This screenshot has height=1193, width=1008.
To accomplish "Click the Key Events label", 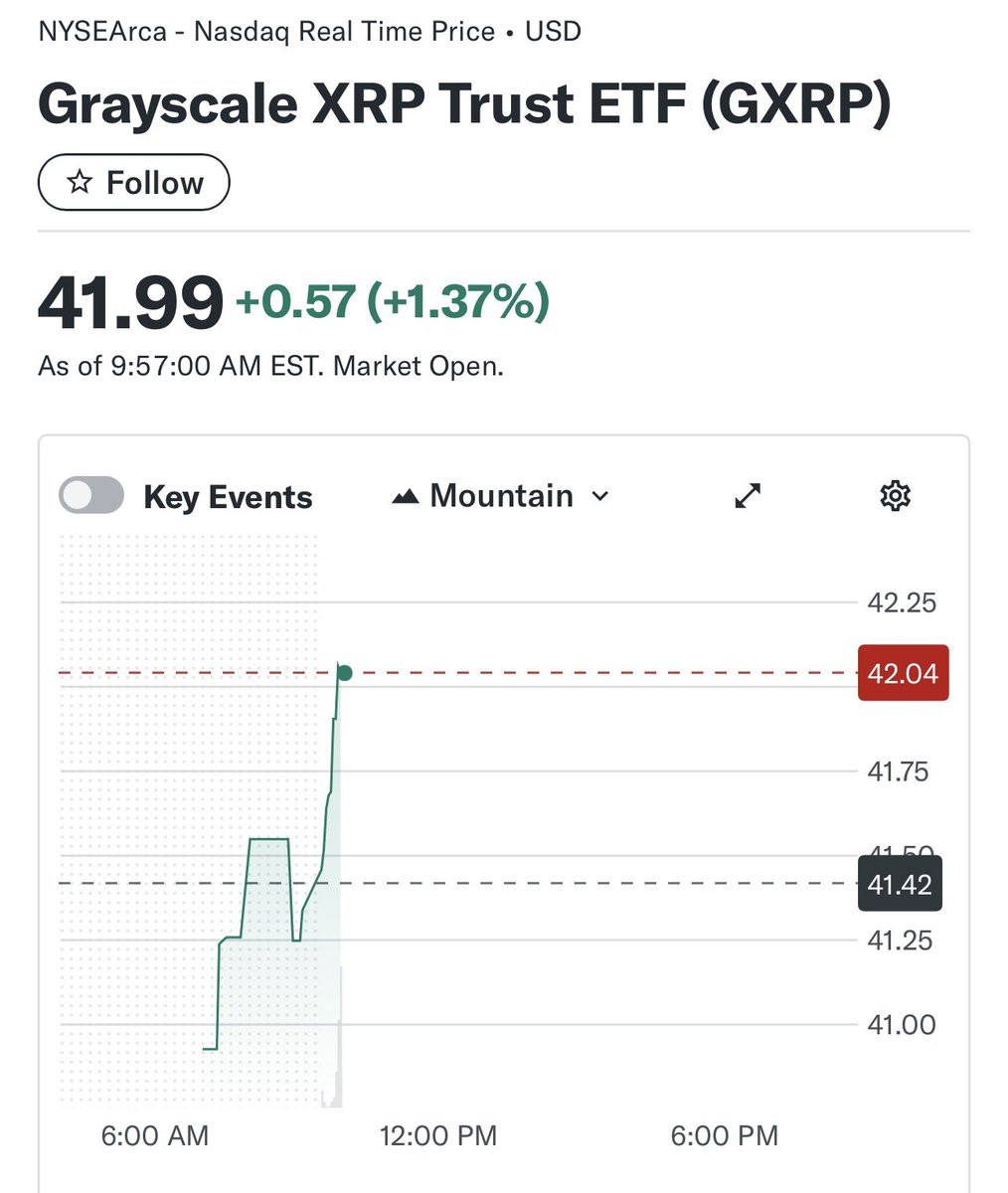I will click(228, 497).
